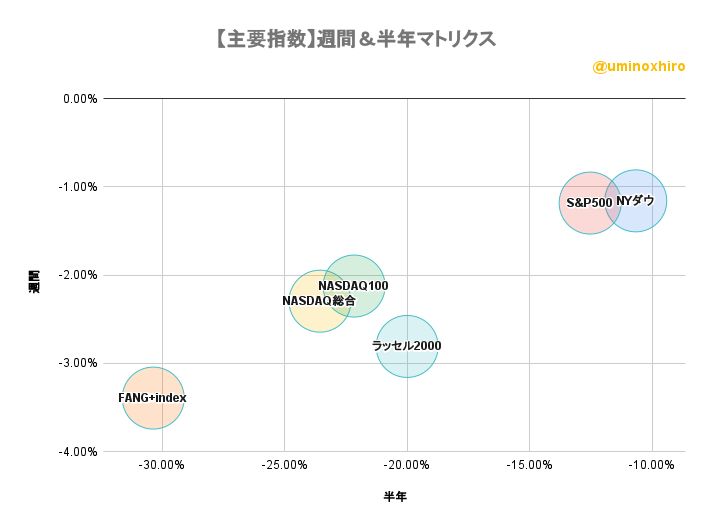Image resolution: width=712 pixels, height=530 pixels.
Task: Click the -15.00% x-axis label
Action: (x=529, y=465)
